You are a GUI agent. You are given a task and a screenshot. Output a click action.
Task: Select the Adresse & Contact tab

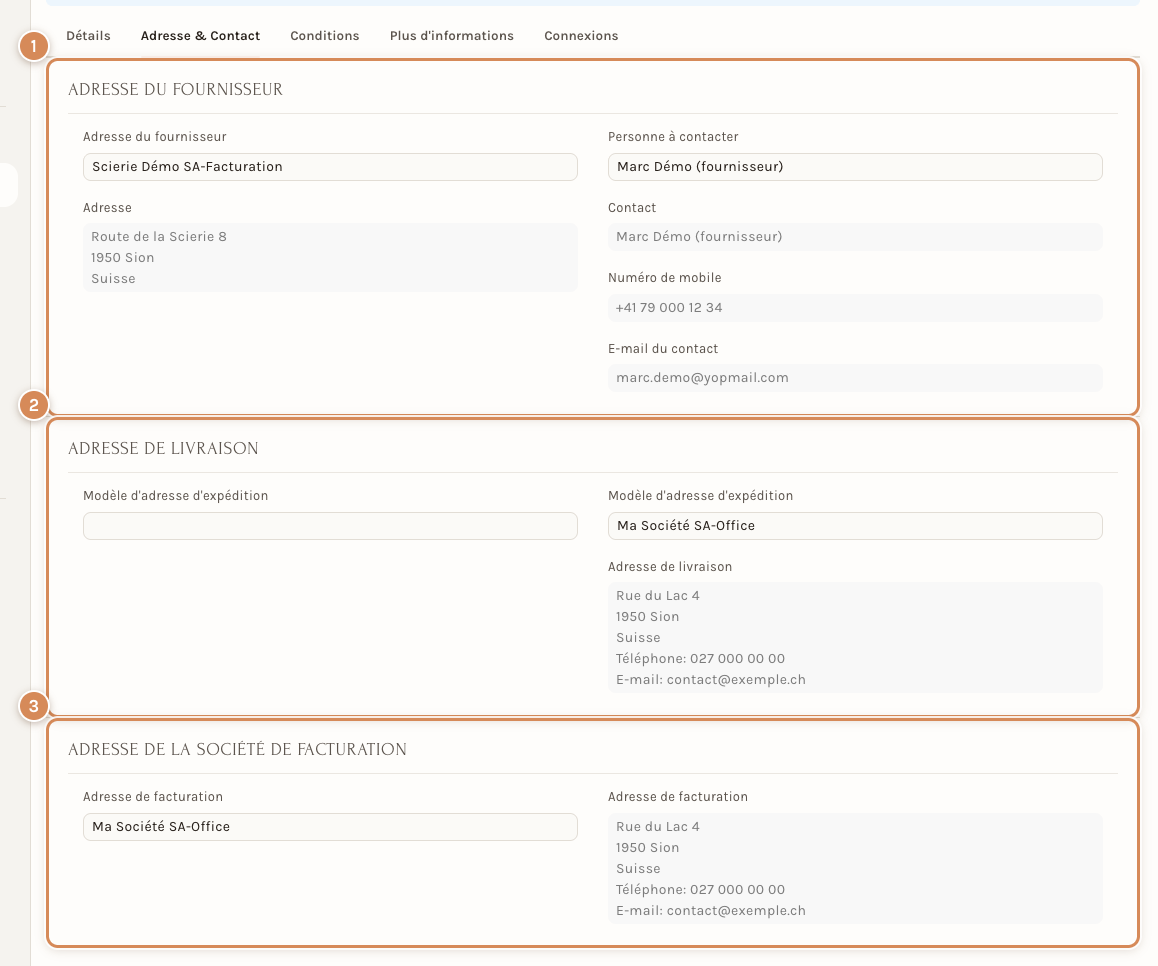pyautogui.click(x=200, y=35)
